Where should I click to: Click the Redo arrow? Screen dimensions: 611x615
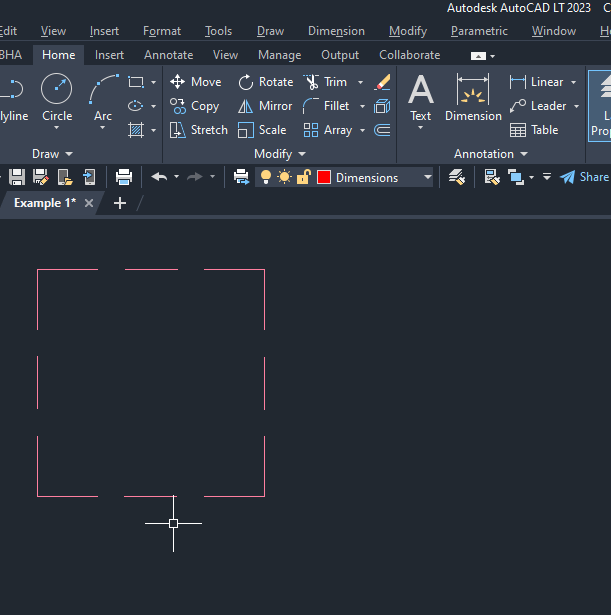tap(195, 177)
